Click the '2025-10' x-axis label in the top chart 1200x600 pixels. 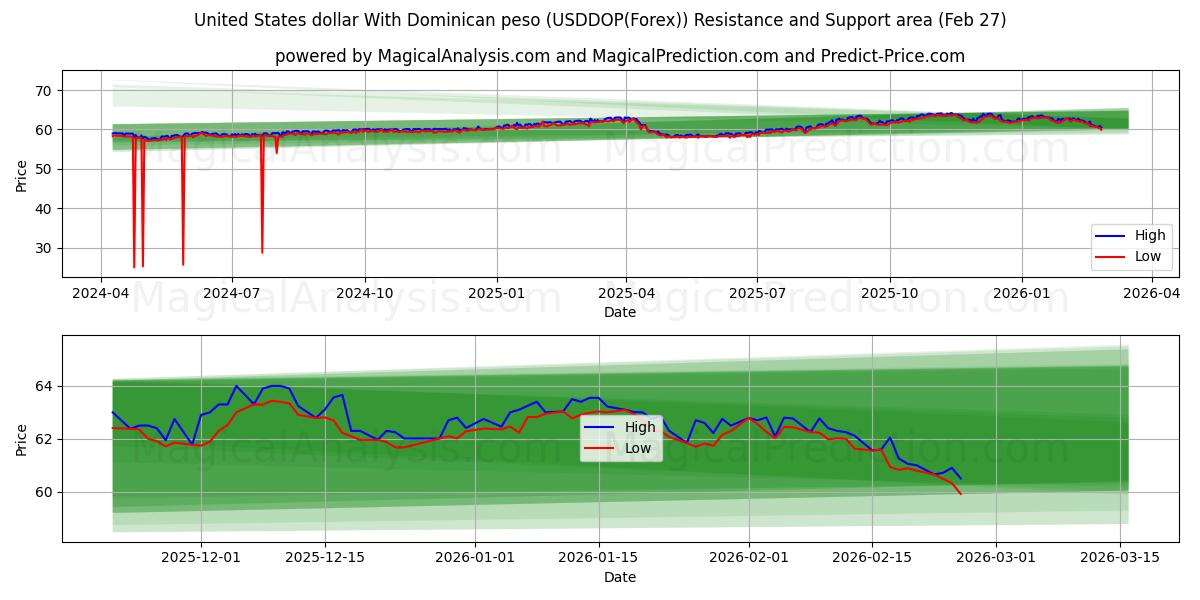point(890,293)
